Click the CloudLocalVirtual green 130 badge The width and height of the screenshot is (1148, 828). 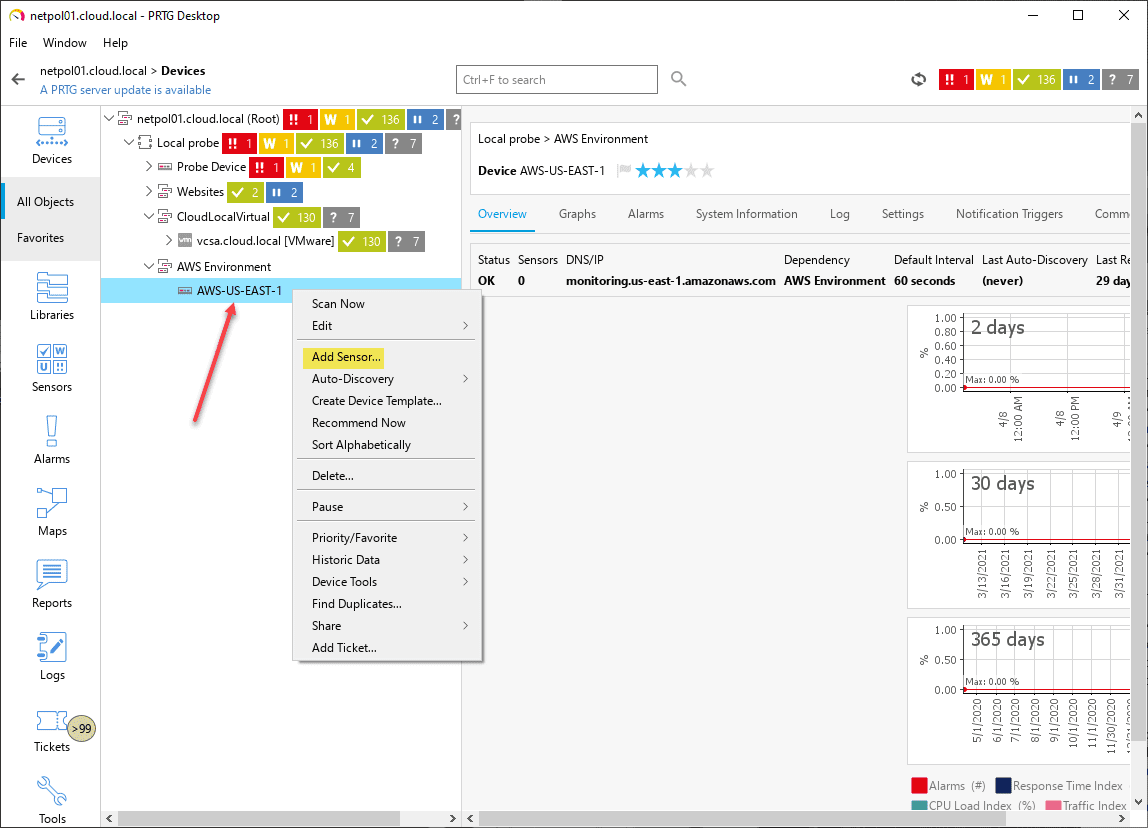(x=297, y=217)
